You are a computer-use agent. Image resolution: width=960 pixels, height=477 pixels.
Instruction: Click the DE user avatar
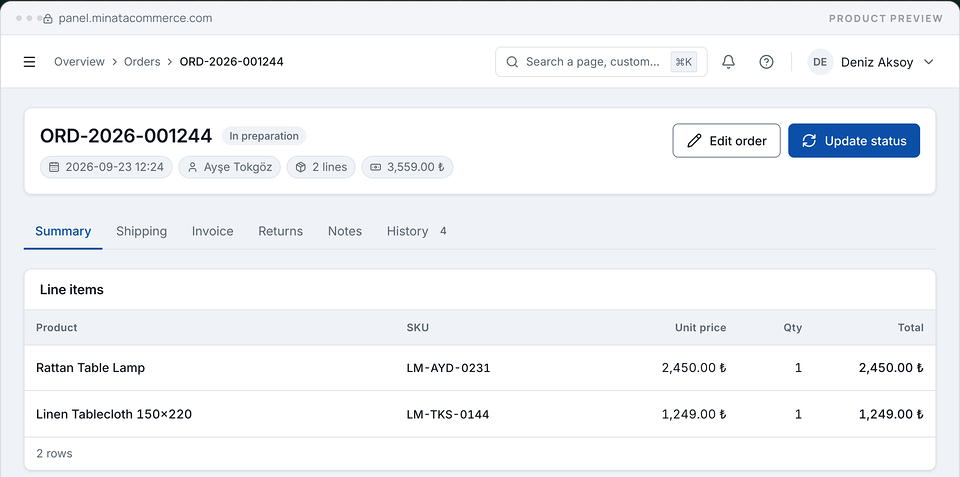tap(820, 62)
